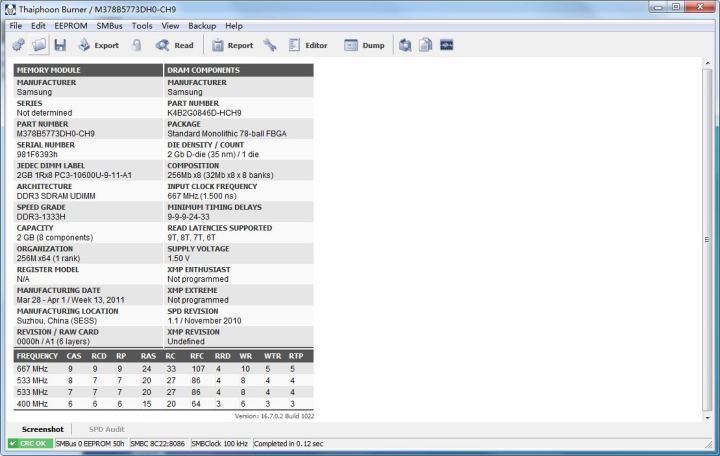The height and width of the screenshot is (456, 720).
Task: Open the SMBus menu
Action: pyautogui.click(x=109, y=26)
